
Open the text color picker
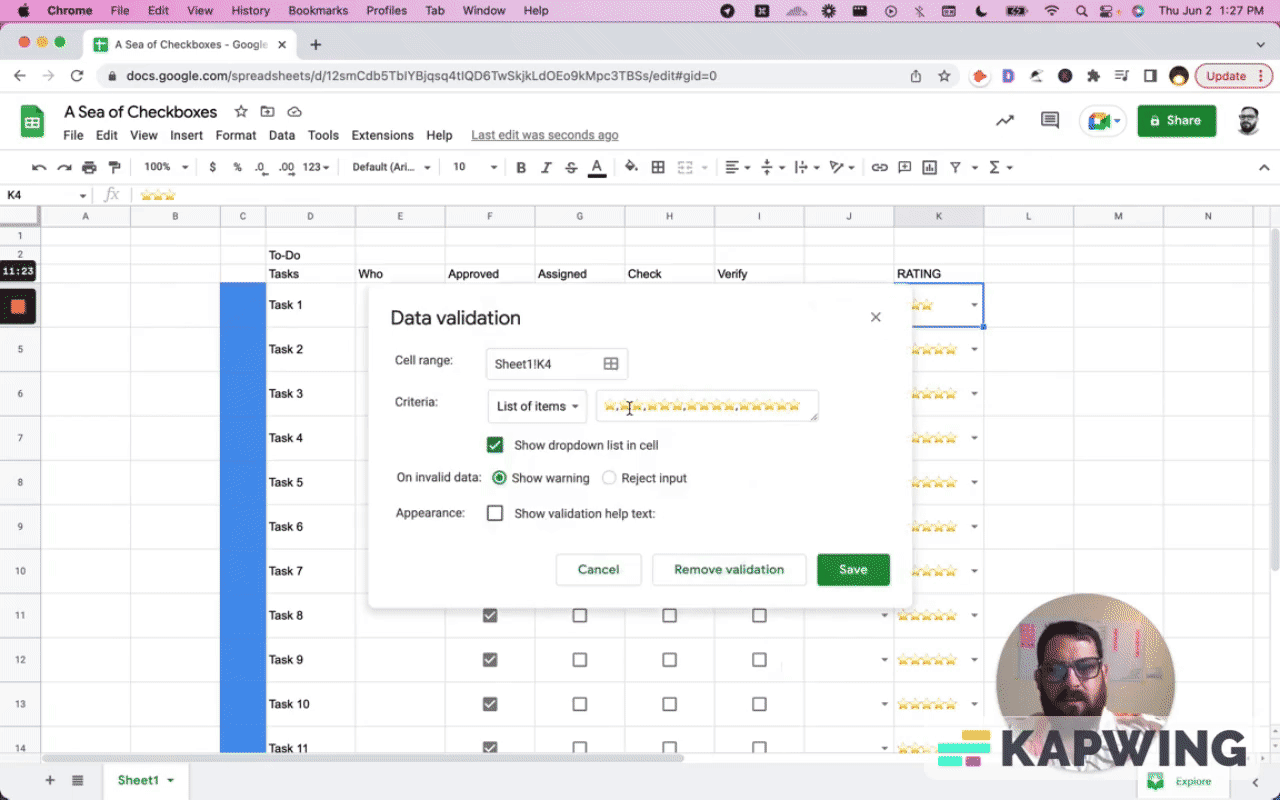coord(597,167)
